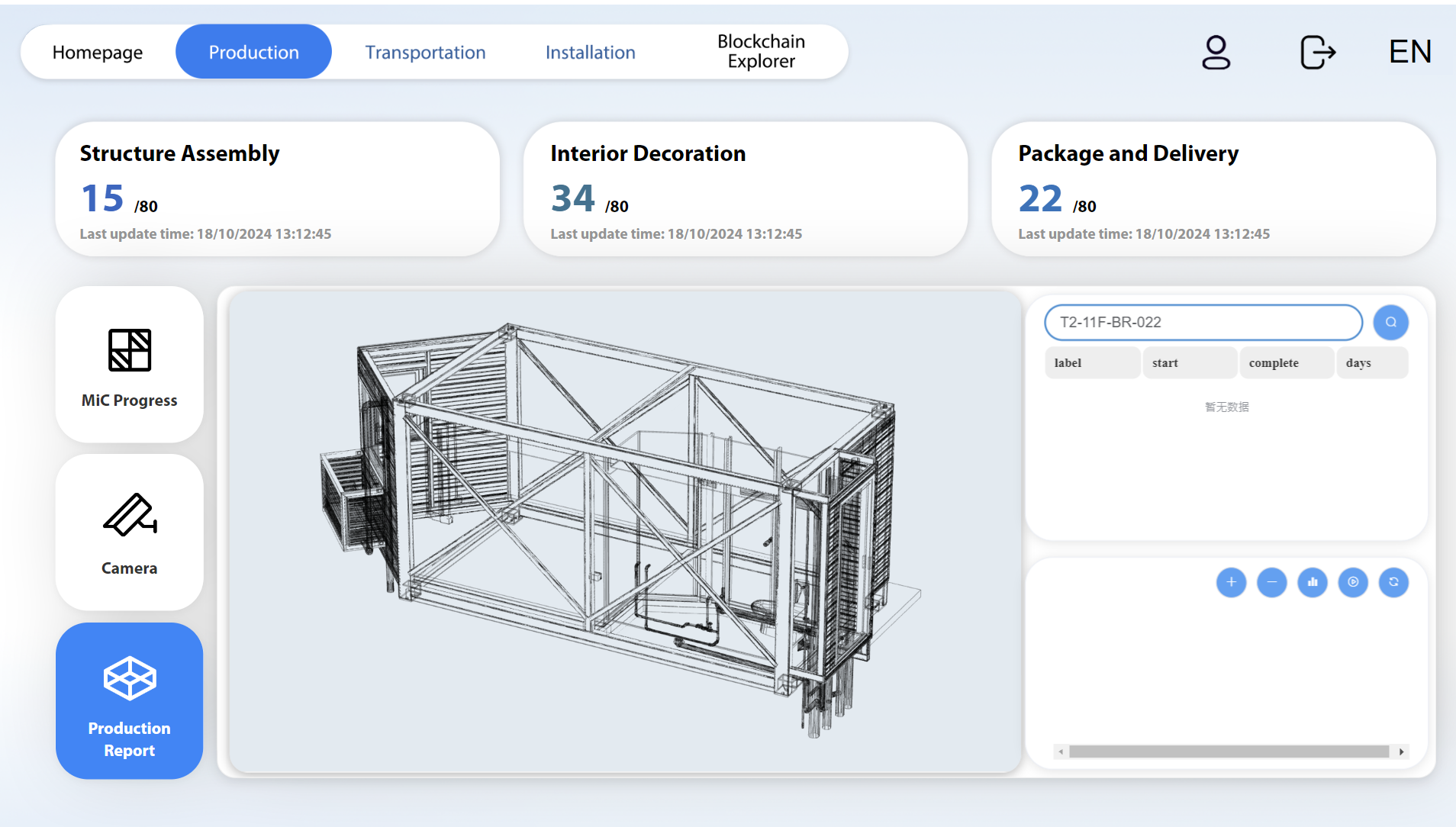Click the 'start' column header

coord(1189,363)
